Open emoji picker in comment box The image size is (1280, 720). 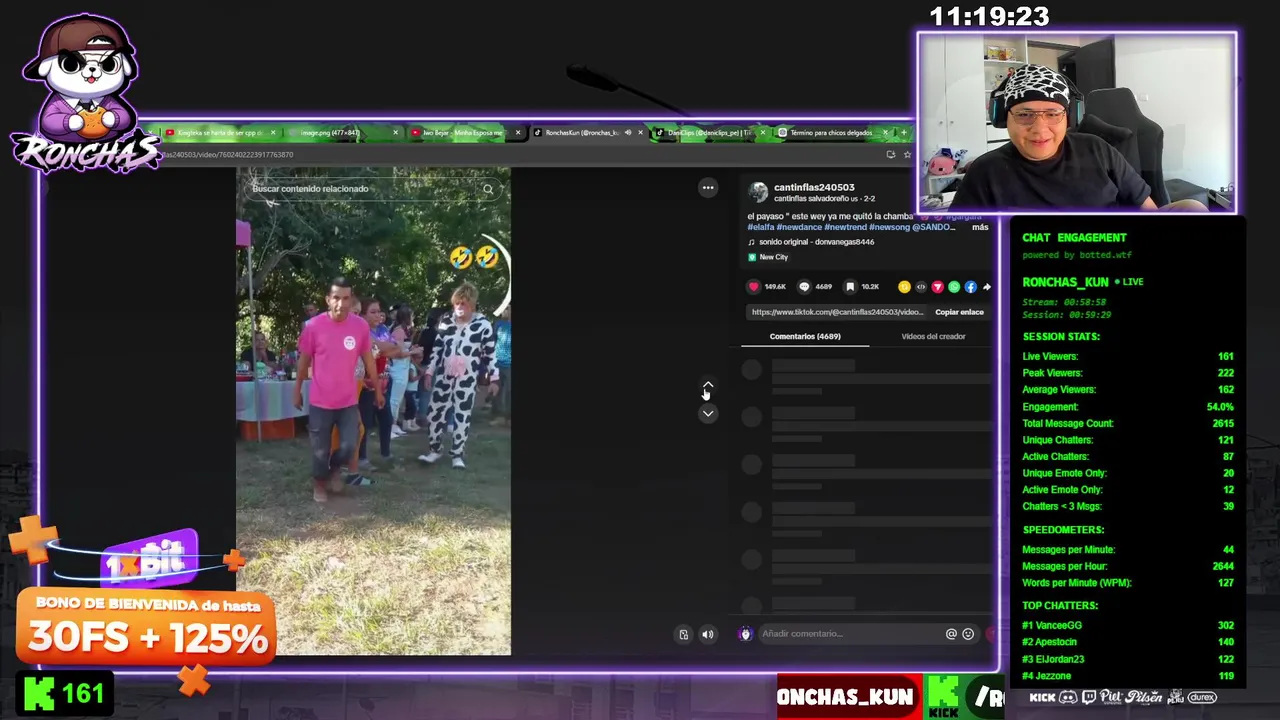coord(968,634)
